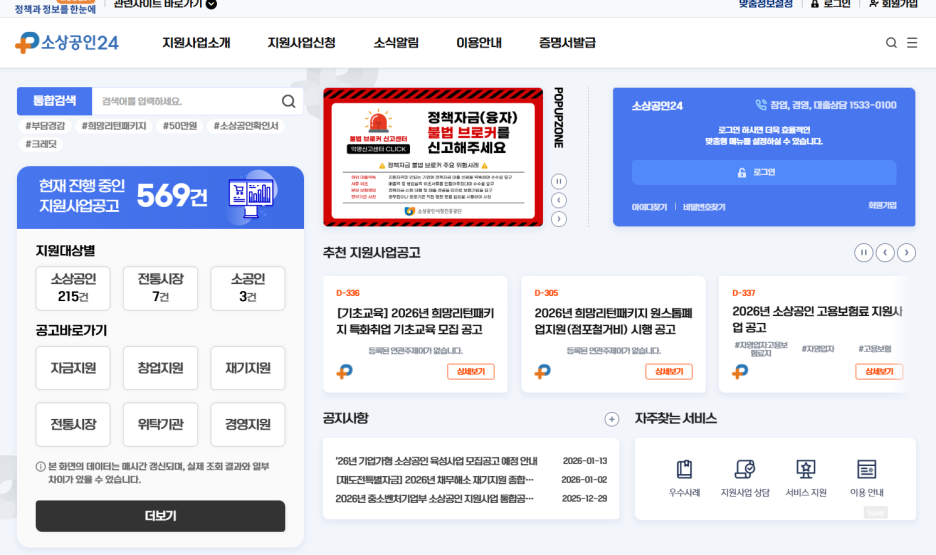Image resolution: width=936 pixels, height=555 pixels.
Task: Open the hamburger full menu icon
Action: point(912,43)
